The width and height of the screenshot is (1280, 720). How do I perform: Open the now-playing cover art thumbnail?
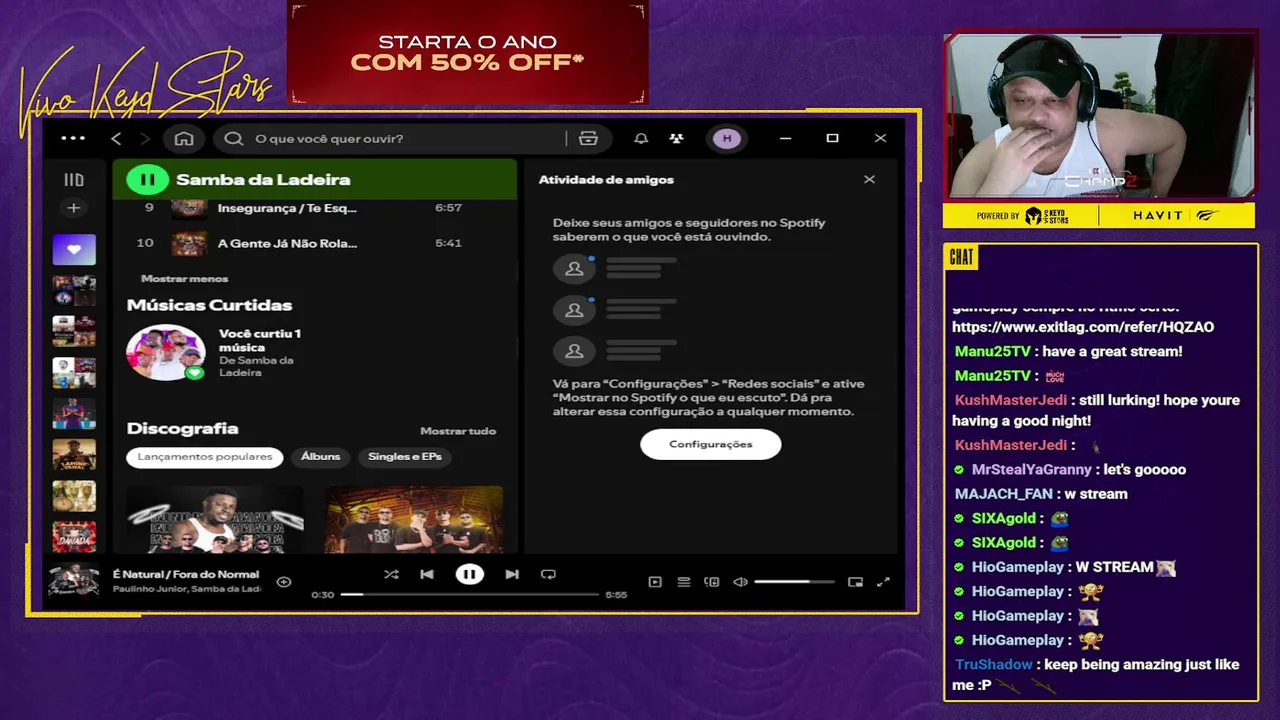pos(74,580)
